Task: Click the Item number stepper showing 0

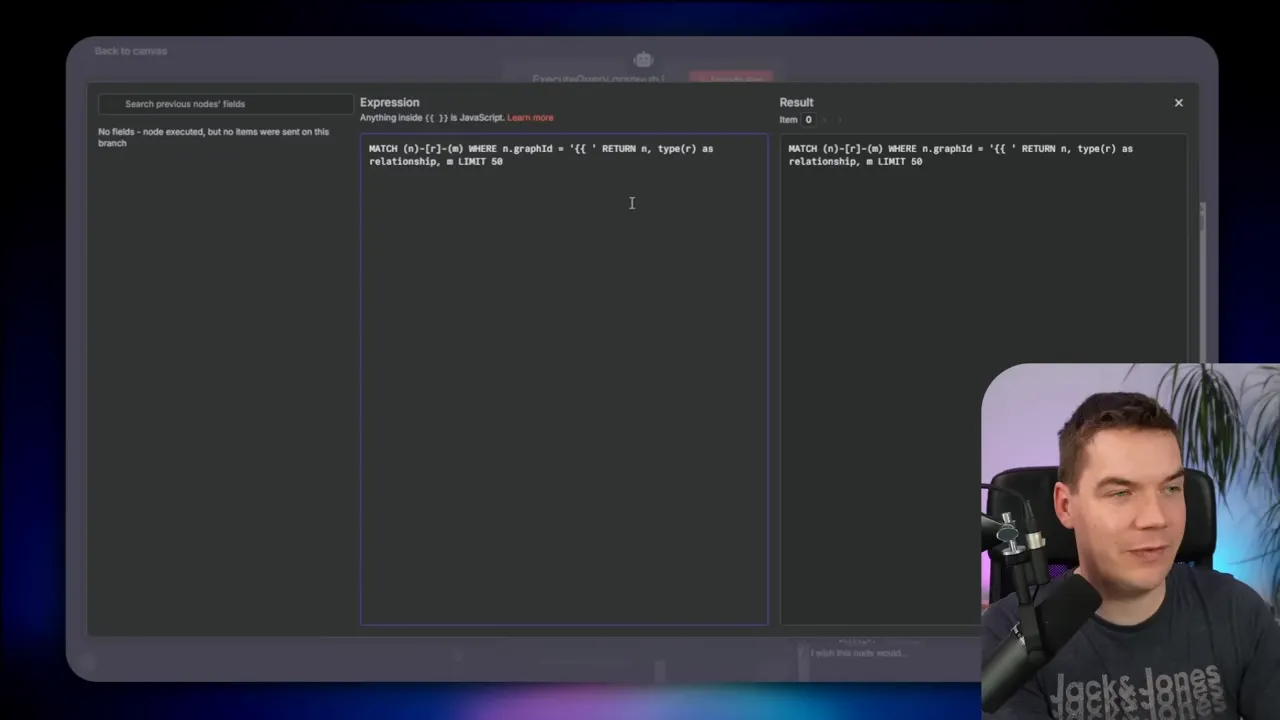Action: click(808, 119)
